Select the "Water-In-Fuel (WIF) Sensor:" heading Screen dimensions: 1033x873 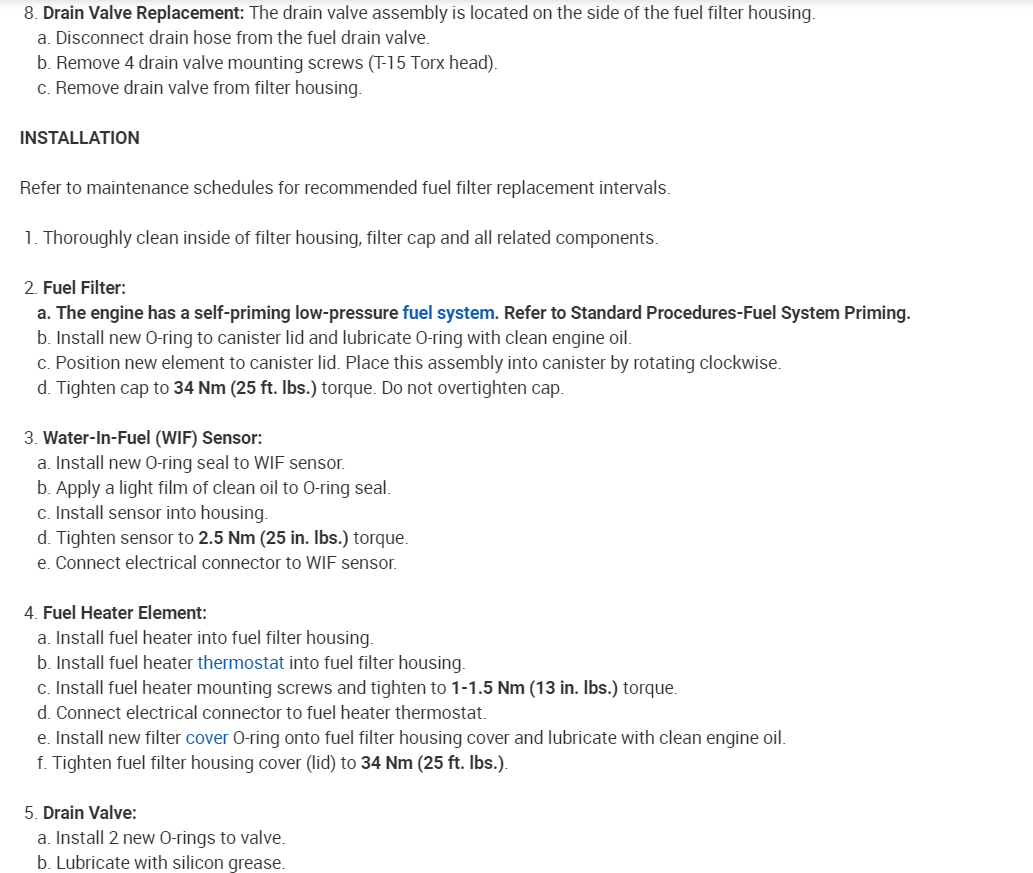pos(152,438)
